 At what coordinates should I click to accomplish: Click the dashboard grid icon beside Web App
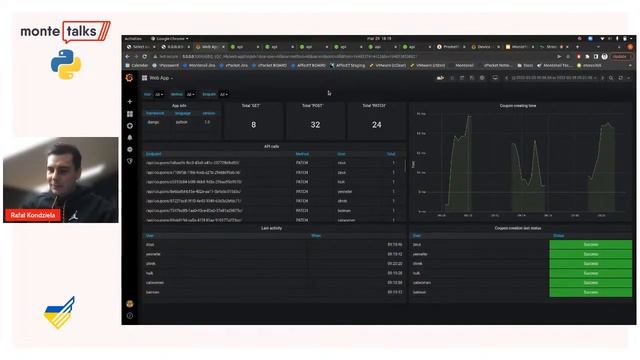[144, 78]
